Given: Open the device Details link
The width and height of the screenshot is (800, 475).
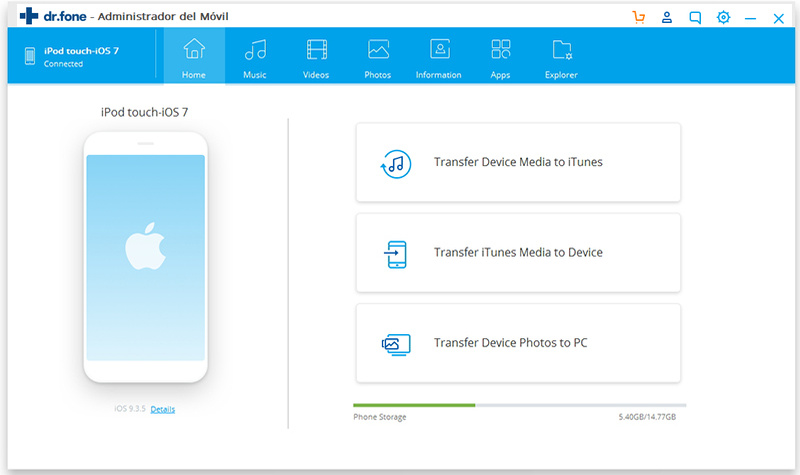Looking at the screenshot, I should [163, 409].
